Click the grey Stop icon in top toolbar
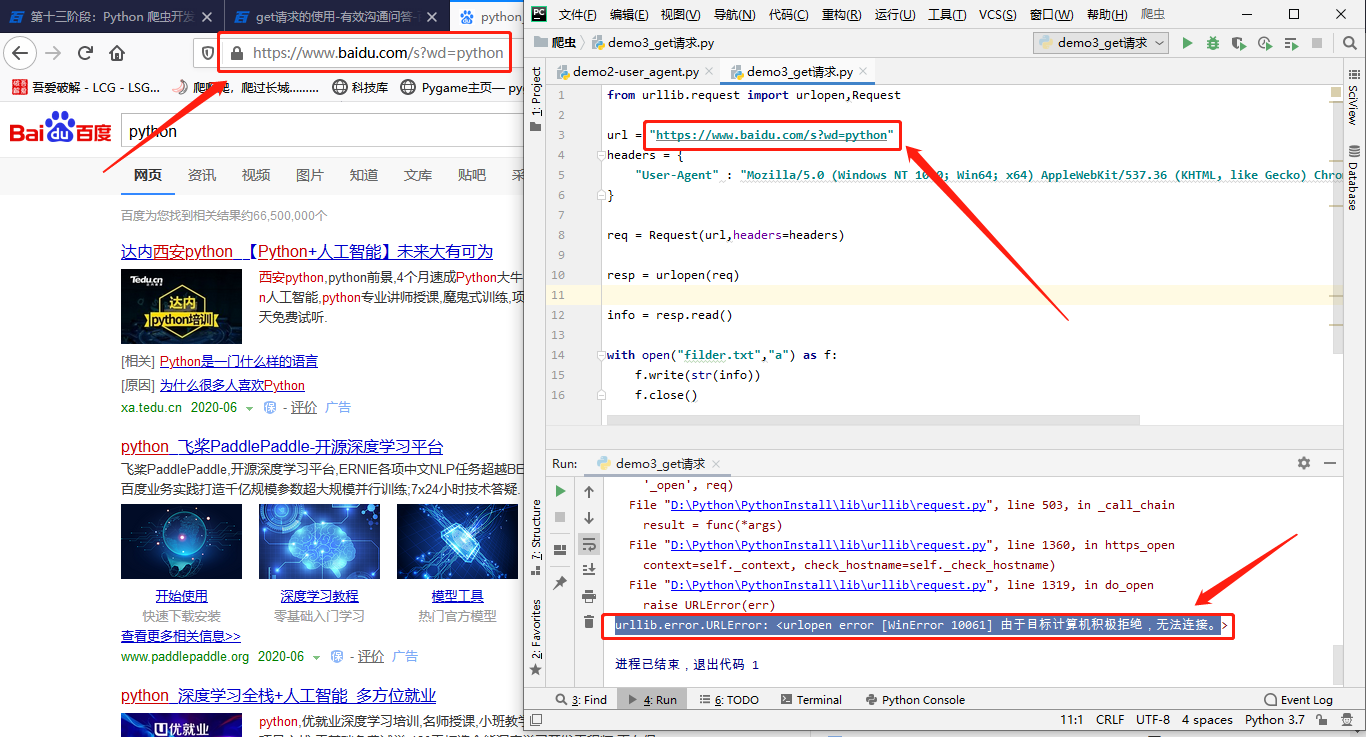 click(x=1317, y=43)
